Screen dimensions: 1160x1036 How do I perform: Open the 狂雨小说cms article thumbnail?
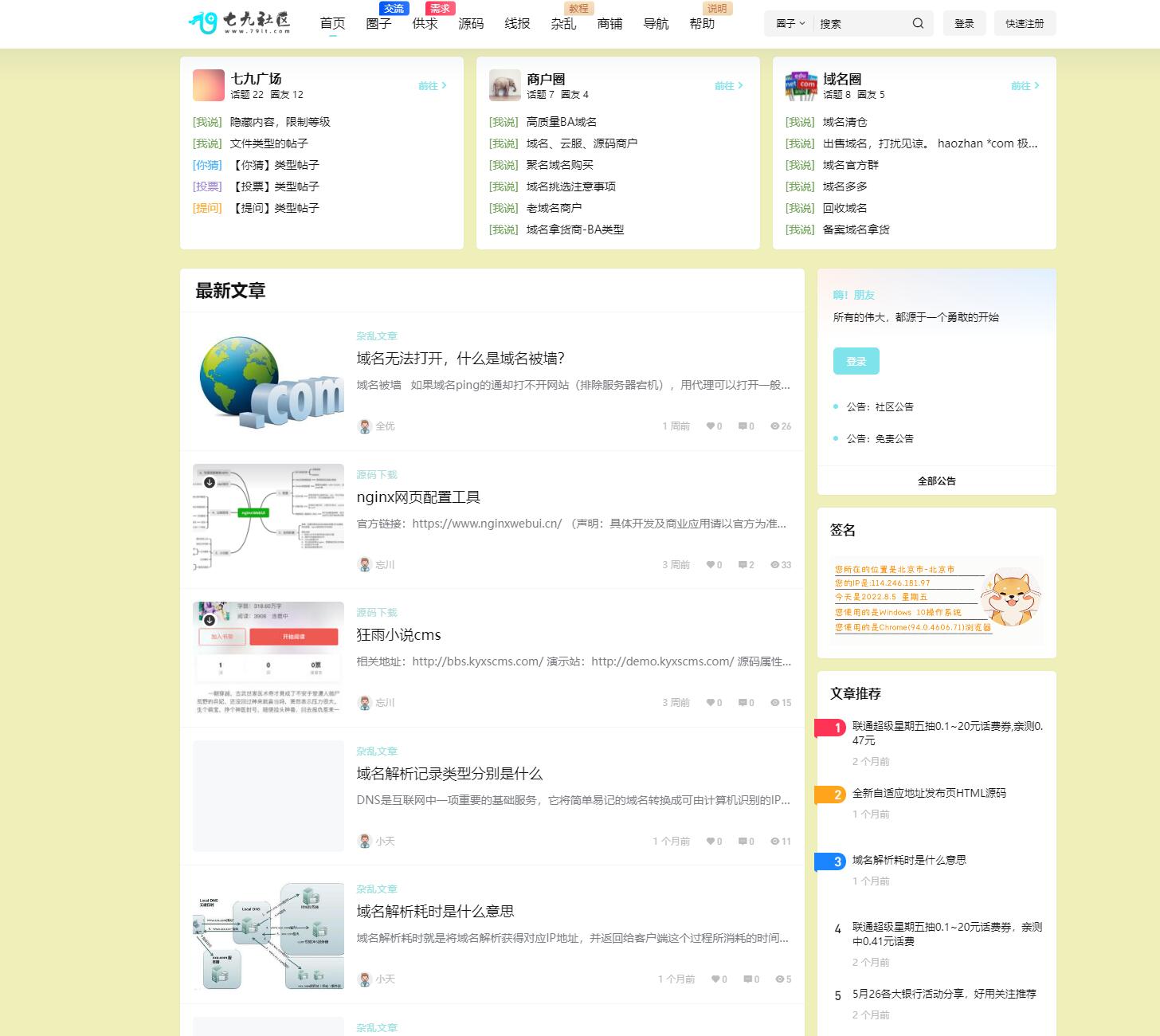(268, 657)
